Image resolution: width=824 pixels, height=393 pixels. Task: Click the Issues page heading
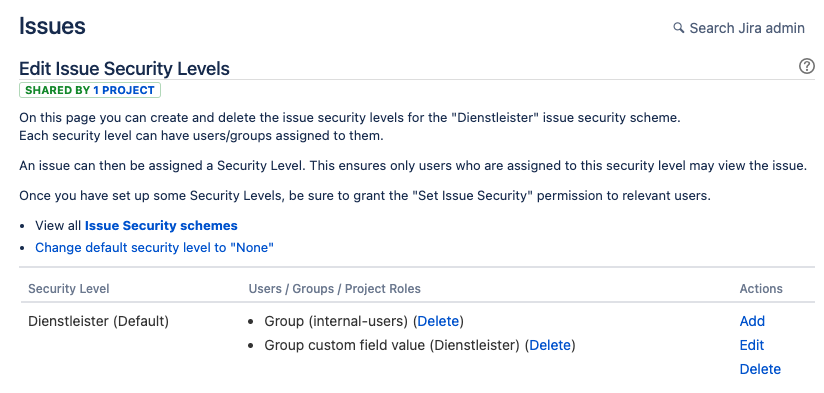52,26
